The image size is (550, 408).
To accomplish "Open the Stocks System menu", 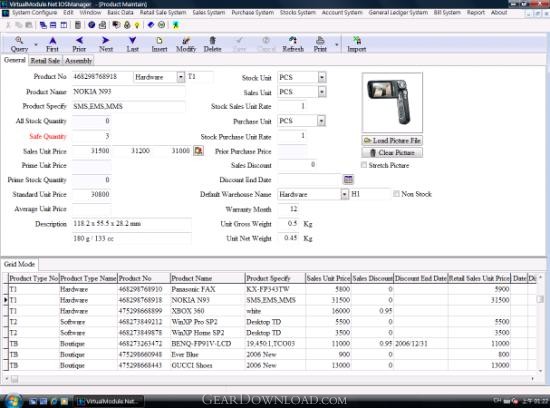I will click(297, 13).
